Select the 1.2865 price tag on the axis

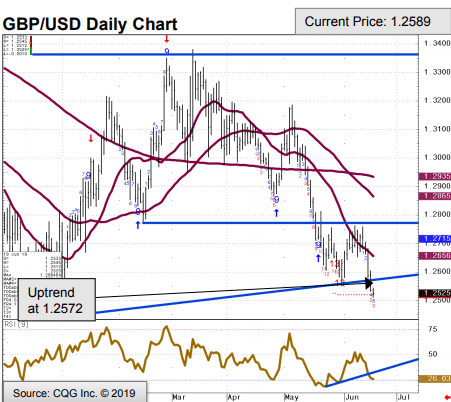tap(435, 196)
